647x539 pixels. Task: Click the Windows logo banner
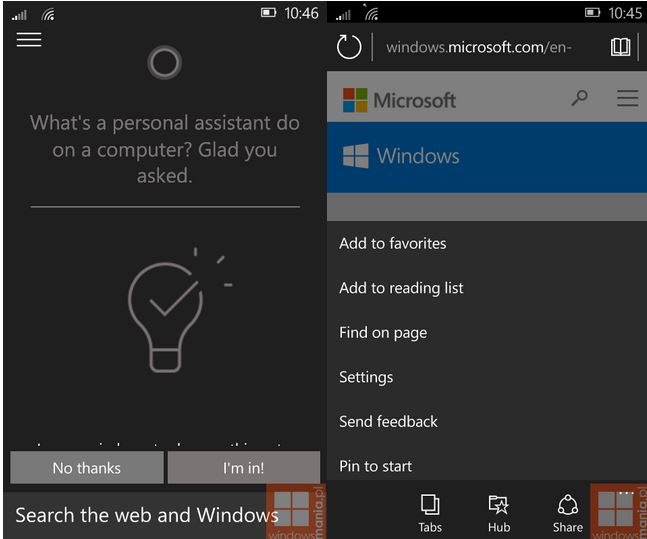click(x=401, y=156)
